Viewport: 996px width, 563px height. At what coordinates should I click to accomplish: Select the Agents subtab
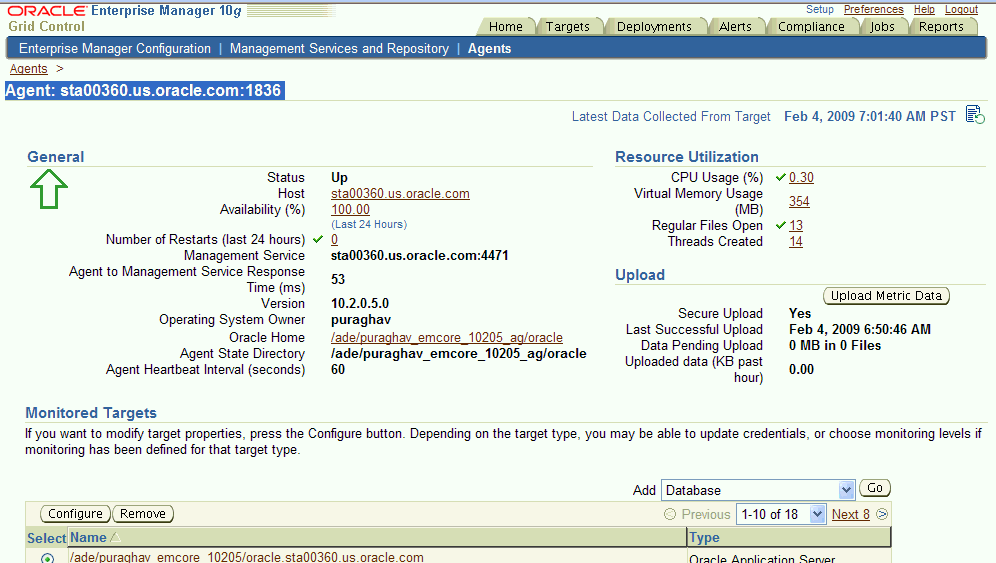pos(489,48)
